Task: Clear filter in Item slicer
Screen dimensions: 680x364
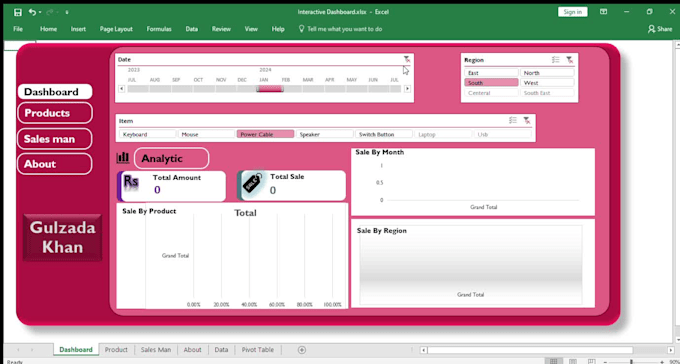Action: click(526, 121)
